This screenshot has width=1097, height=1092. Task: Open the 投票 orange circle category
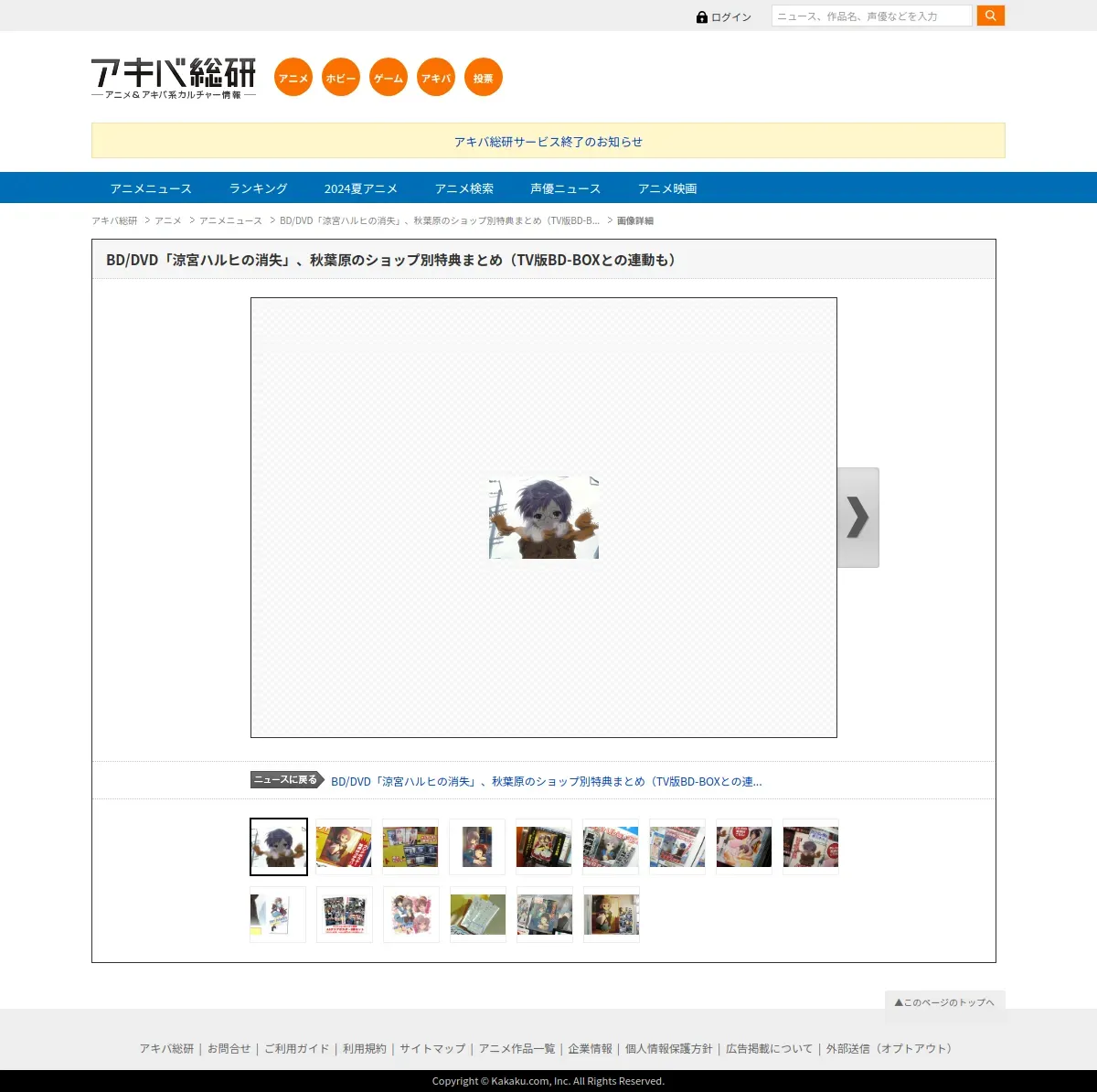click(x=484, y=78)
